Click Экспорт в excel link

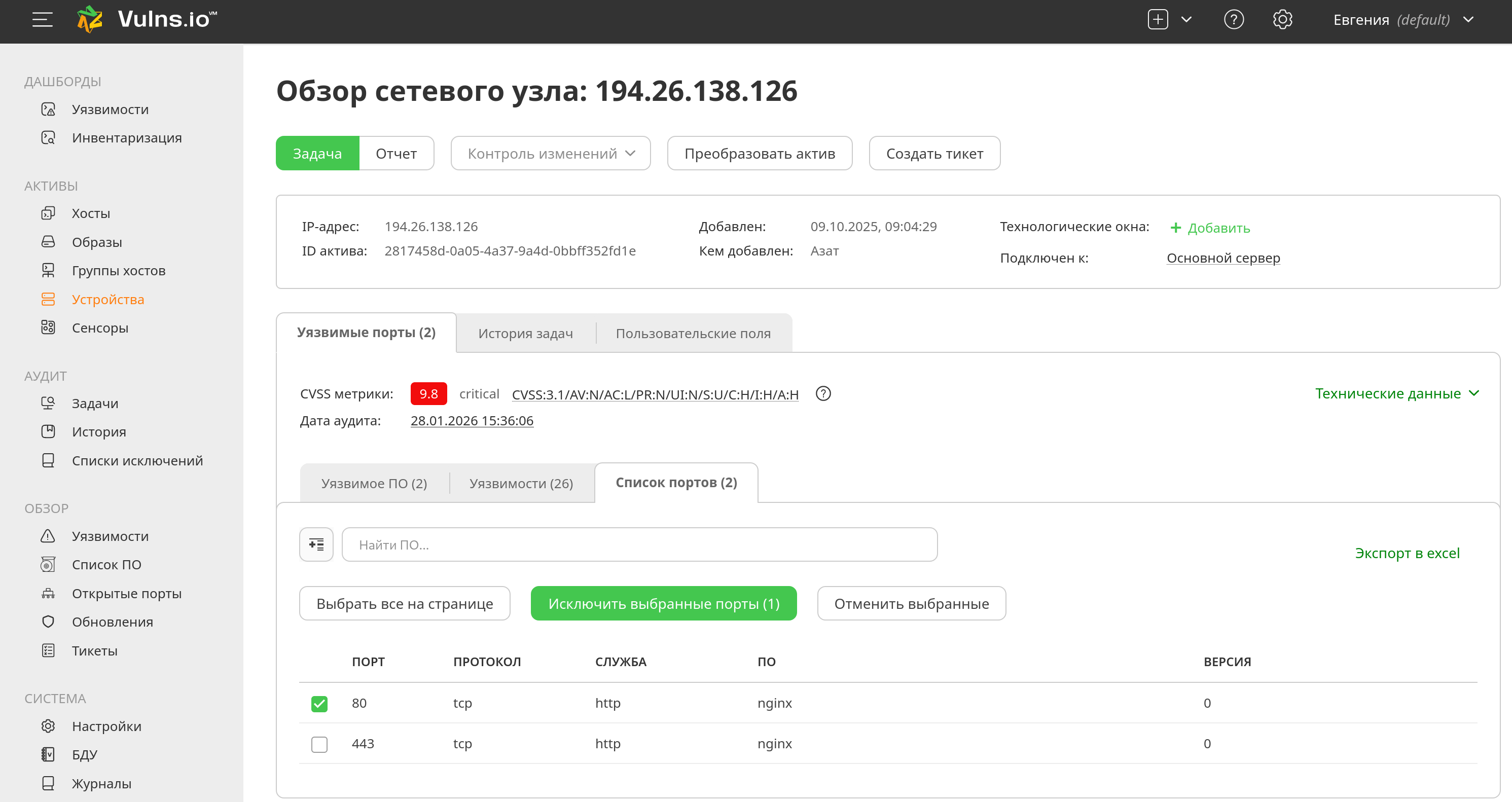click(x=1407, y=553)
